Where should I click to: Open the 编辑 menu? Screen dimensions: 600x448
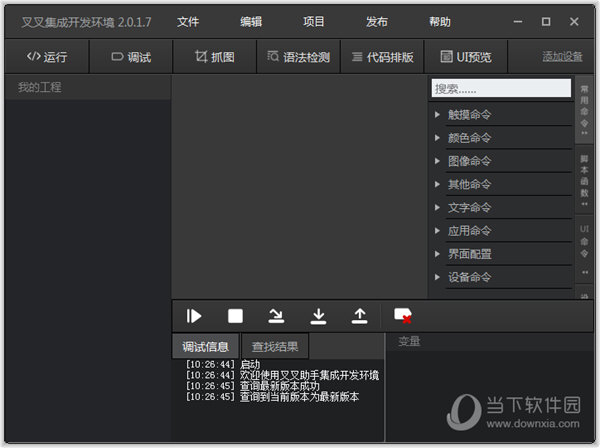click(x=251, y=22)
